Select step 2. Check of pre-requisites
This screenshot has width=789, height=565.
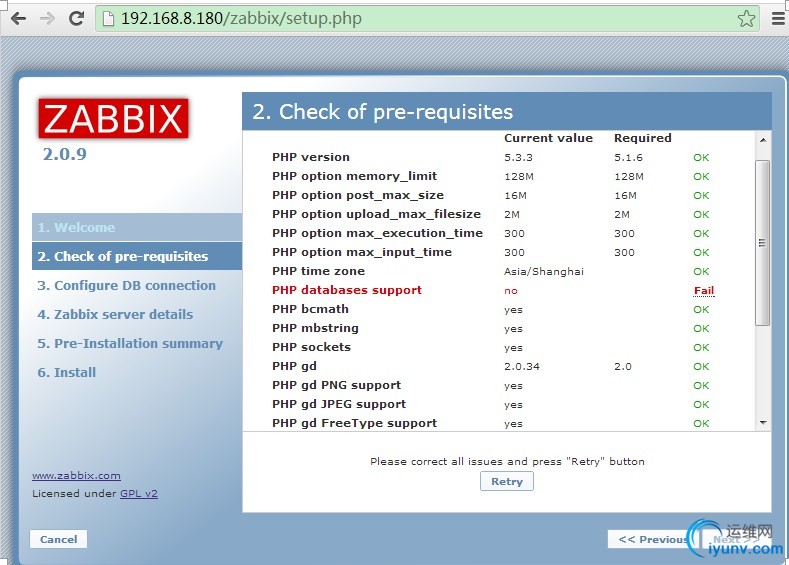point(137,256)
